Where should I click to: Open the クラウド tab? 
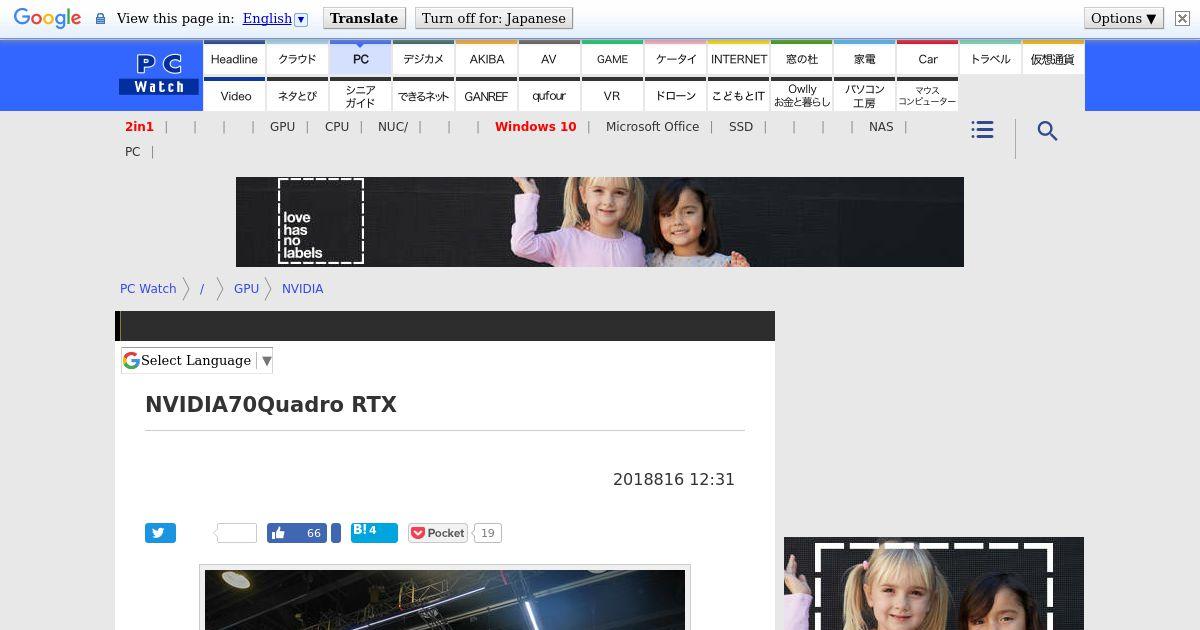point(297,58)
